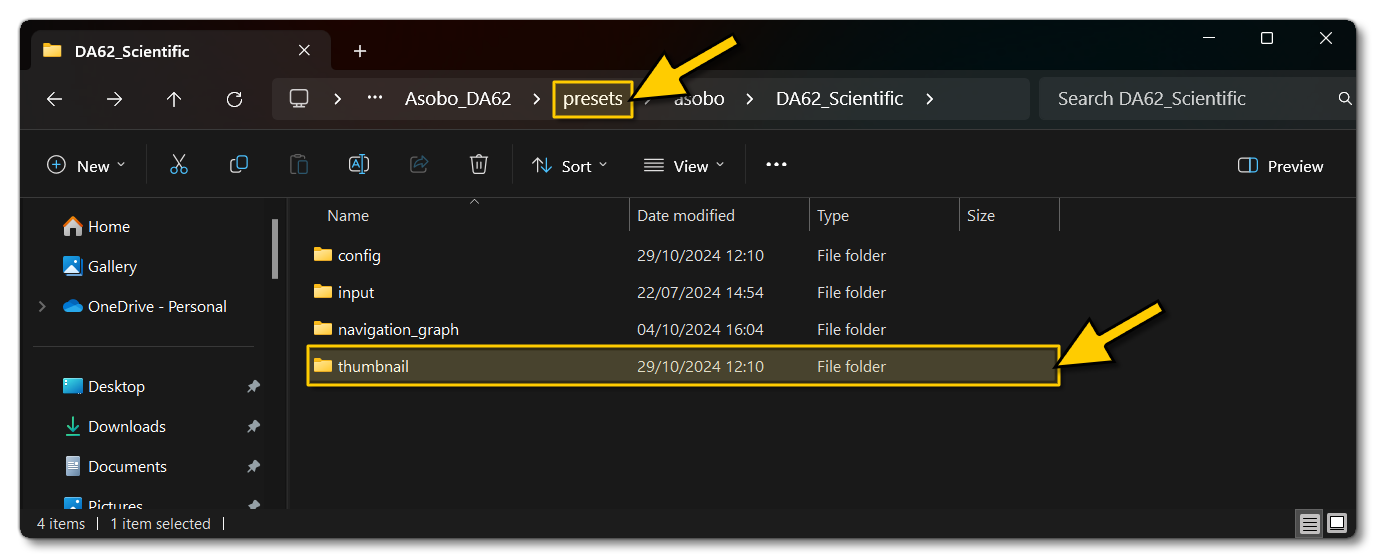Switch to details view layout icon

1309,523
